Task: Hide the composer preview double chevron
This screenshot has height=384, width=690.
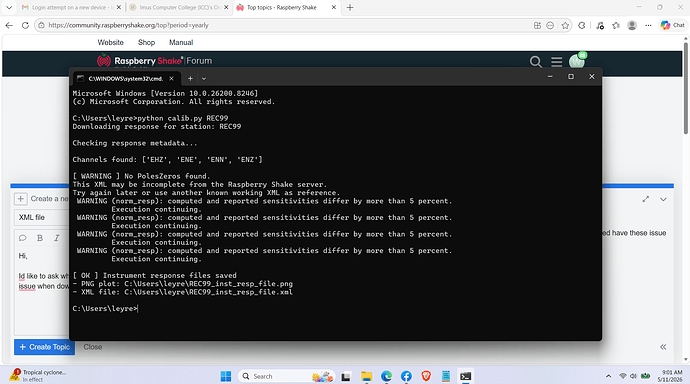Action: click(663, 347)
